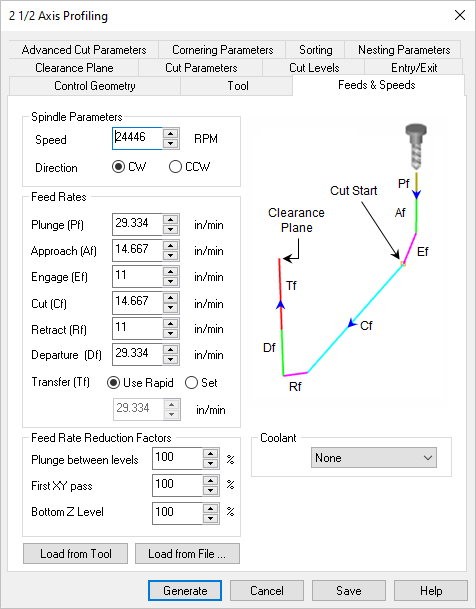The height and width of the screenshot is (609, 476).
Task: Open the Nesting Parameters tab
Action: 403,50
